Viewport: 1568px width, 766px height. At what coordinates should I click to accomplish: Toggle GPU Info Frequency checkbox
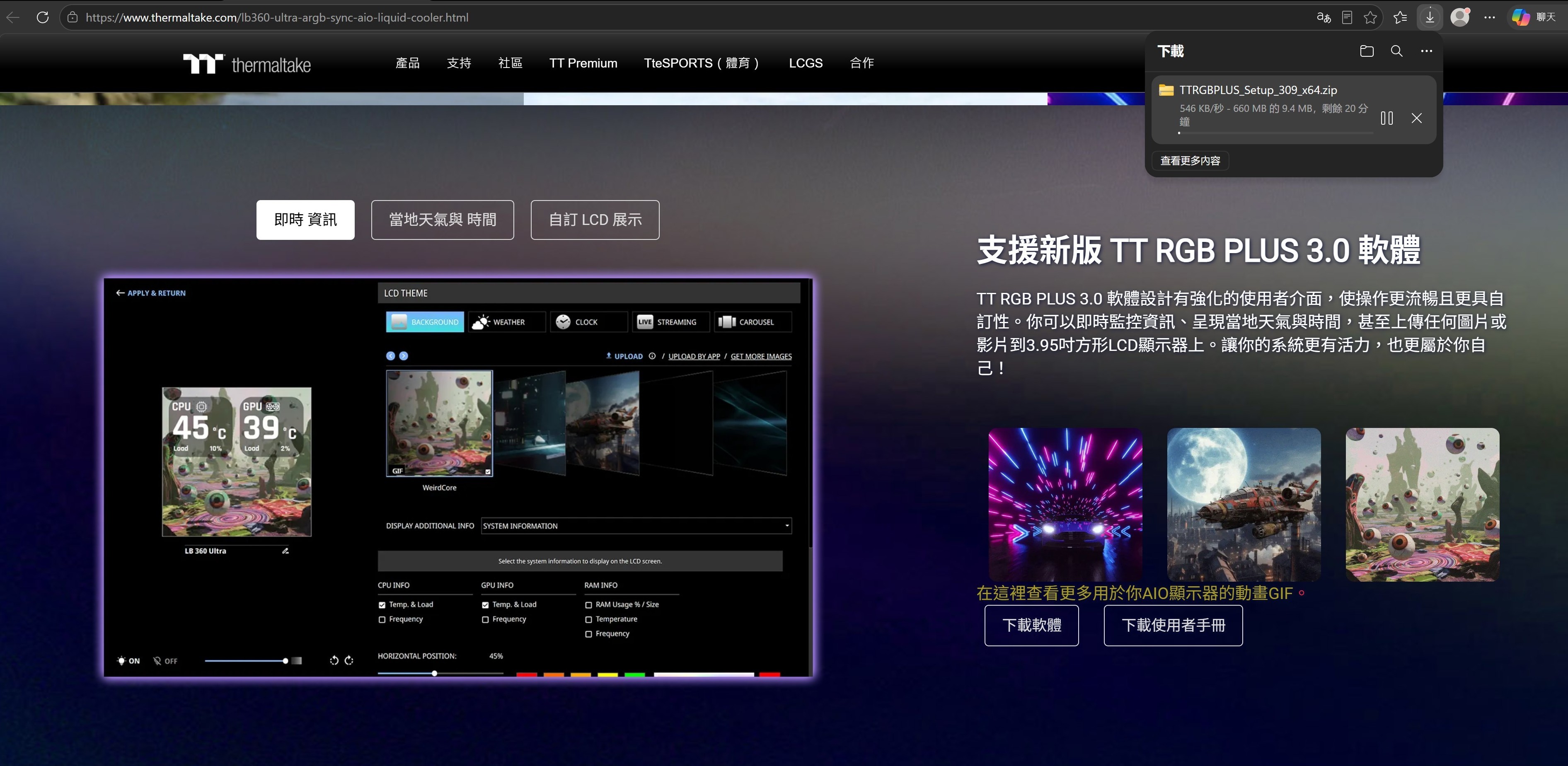(485, 619)
